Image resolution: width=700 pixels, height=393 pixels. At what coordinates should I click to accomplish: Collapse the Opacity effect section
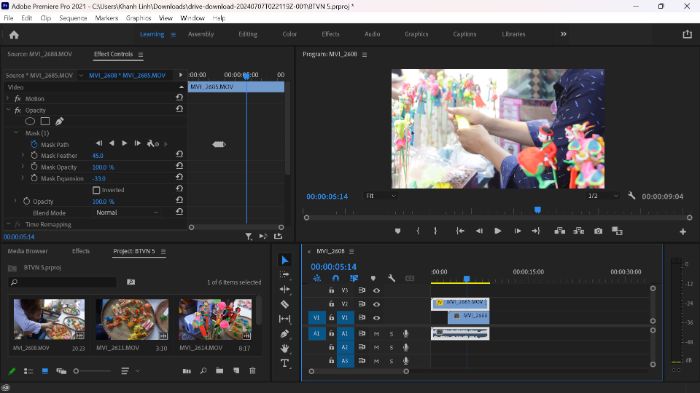click(x=8, y=109)
